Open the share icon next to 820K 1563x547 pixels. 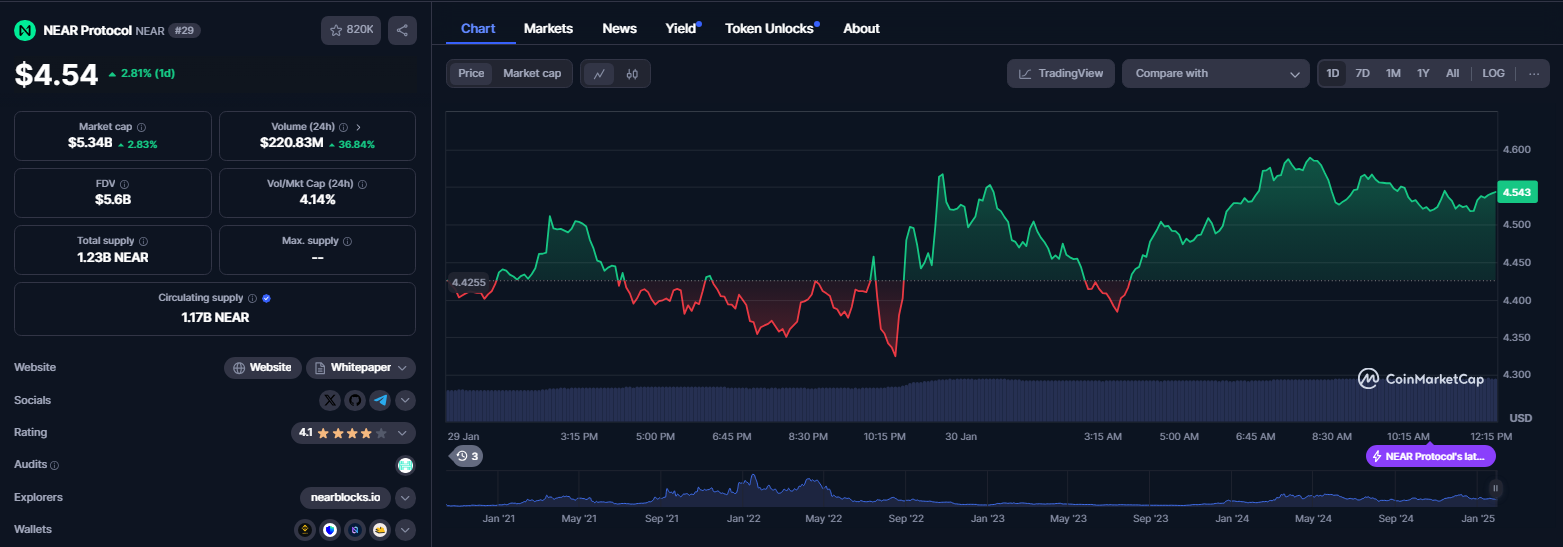pyautogui.click(x=402, y=30)
